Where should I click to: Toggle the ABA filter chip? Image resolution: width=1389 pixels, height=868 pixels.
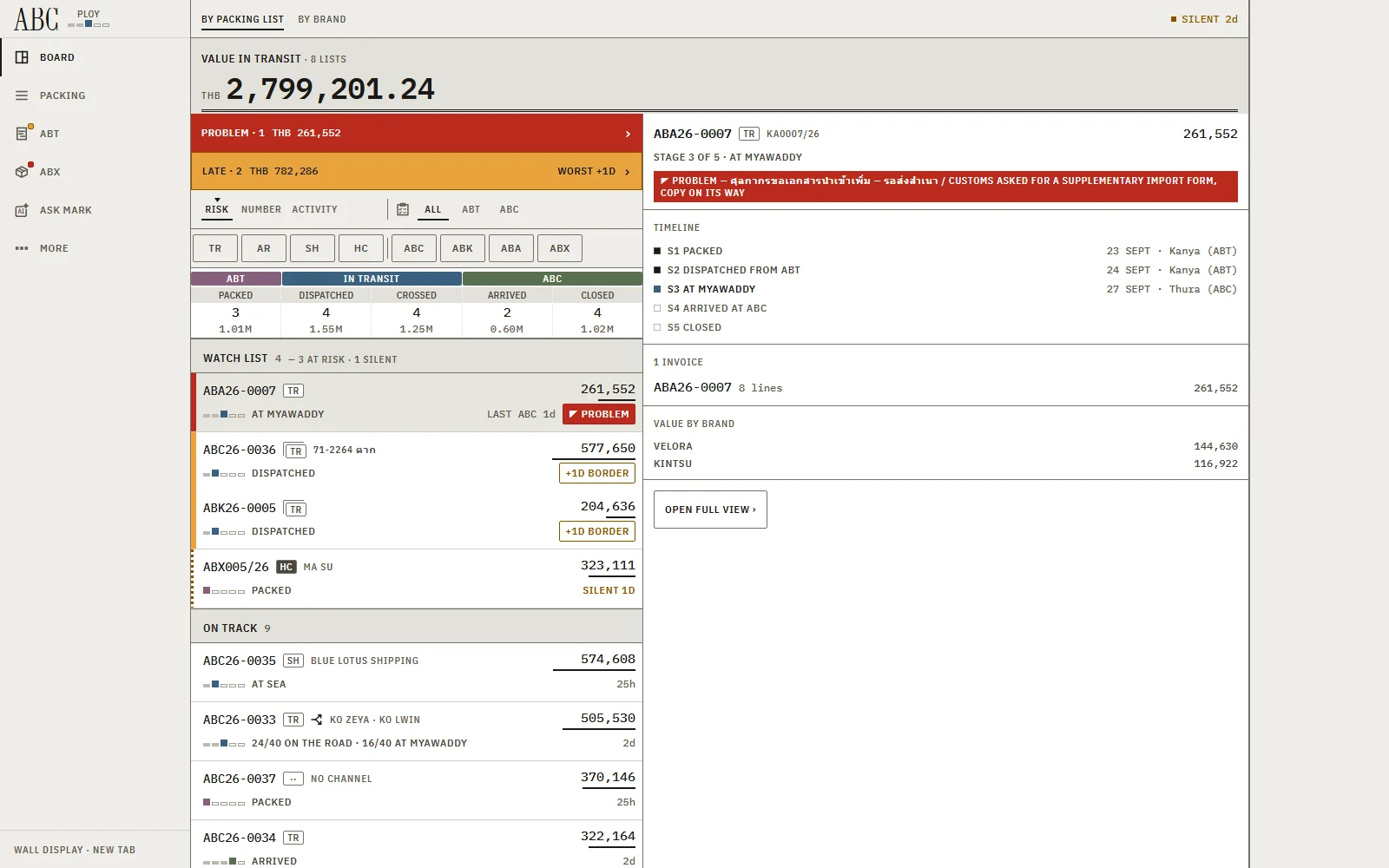tap(511, 248)
